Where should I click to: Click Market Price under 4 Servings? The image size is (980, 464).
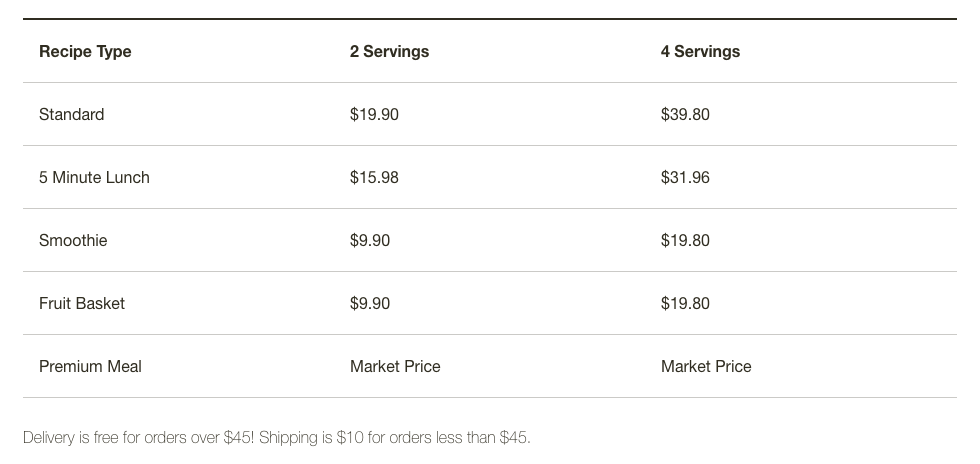point(706,366)
